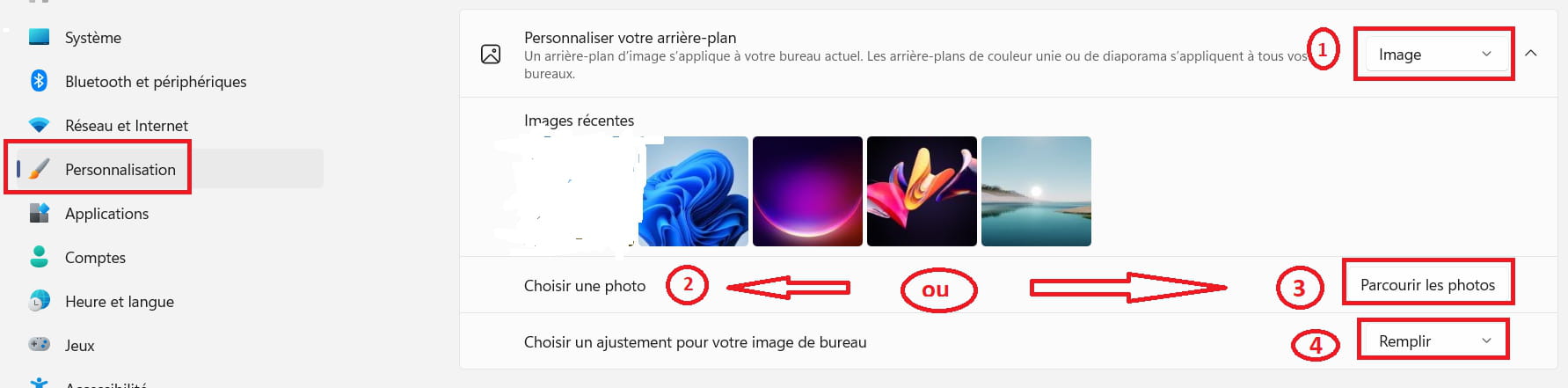Select the lake sunrise landscape wallpaper
This screenshot has height=388, width=1568.
[1036, 191]
